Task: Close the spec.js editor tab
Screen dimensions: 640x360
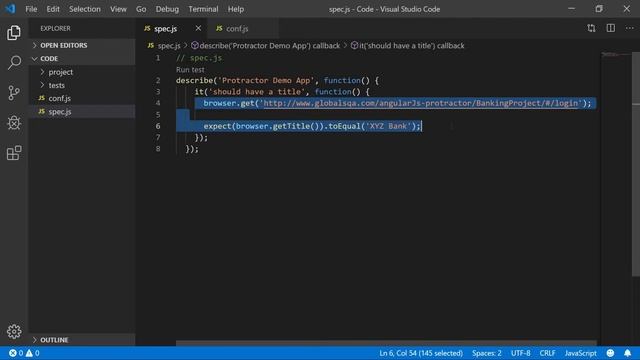Action: (x=198, y=28)
